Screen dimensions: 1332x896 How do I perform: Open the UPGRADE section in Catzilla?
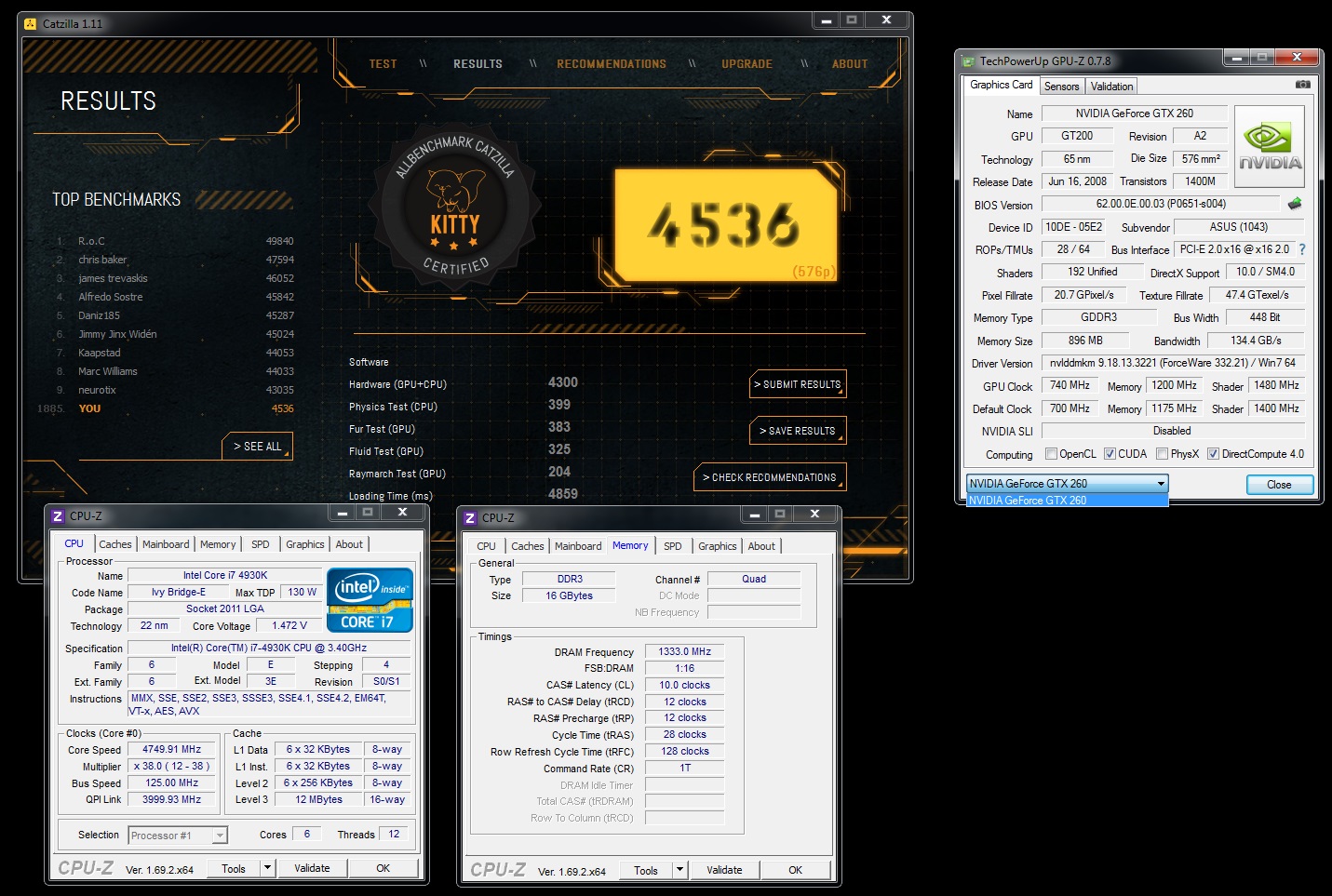click(747, 64)
